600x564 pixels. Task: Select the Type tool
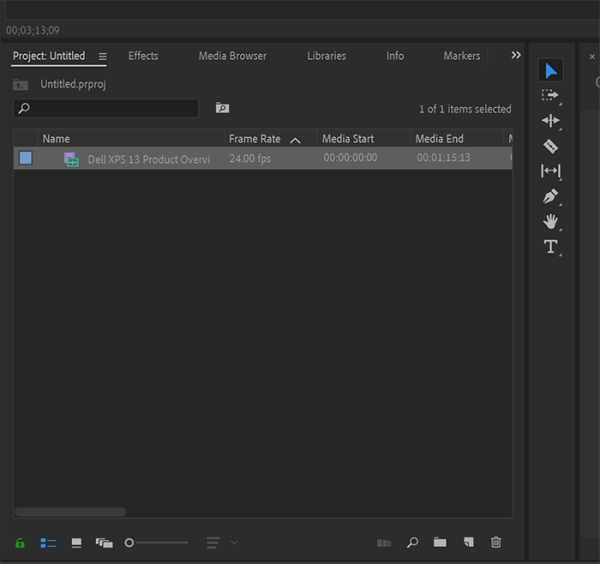tap(551, 247)
